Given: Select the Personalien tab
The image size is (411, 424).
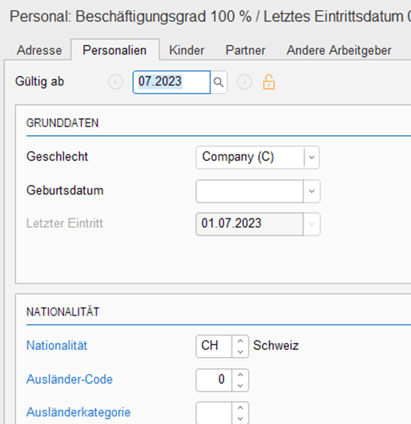Looking at the screenshot, I should click(115, 50).
